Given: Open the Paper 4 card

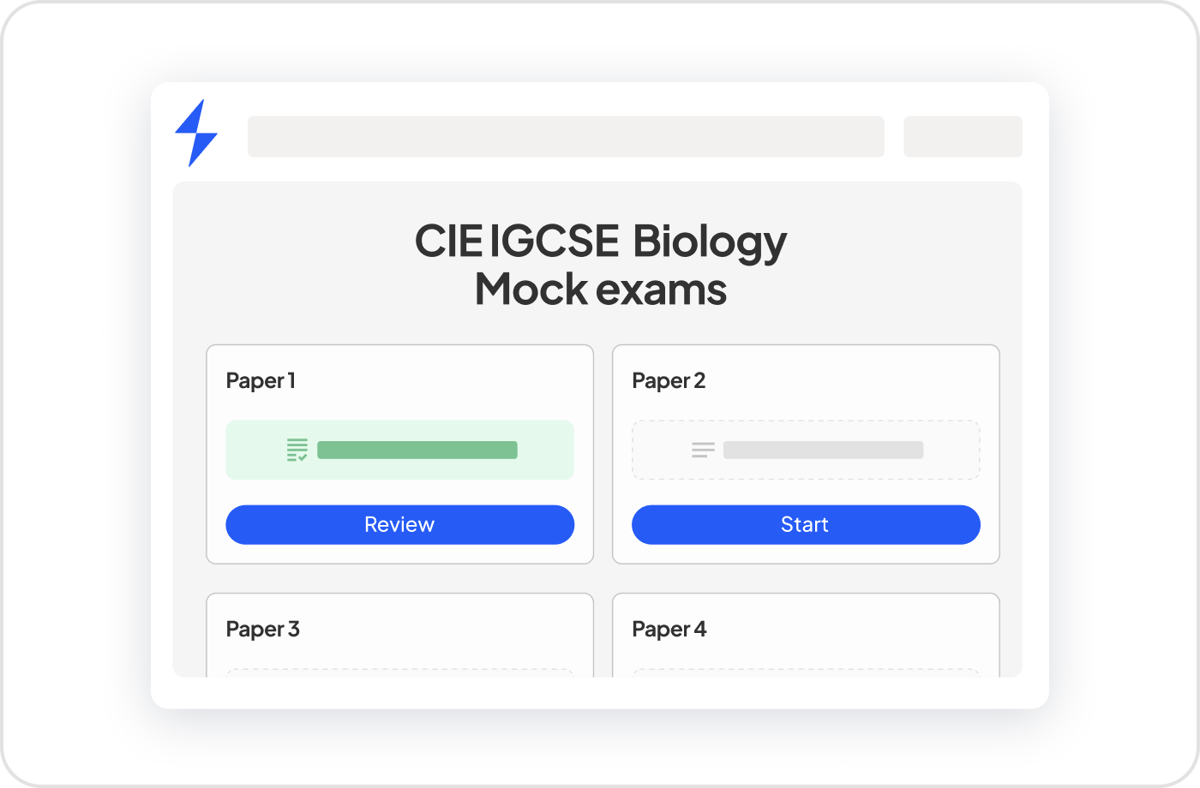Looking at the screenshot, I should (x=806, y=635).
